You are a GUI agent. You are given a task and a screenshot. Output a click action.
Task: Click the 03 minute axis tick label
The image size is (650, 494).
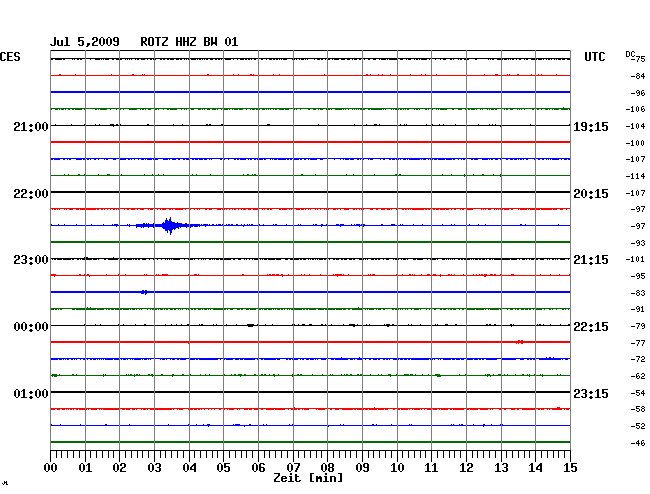point(154,468)
